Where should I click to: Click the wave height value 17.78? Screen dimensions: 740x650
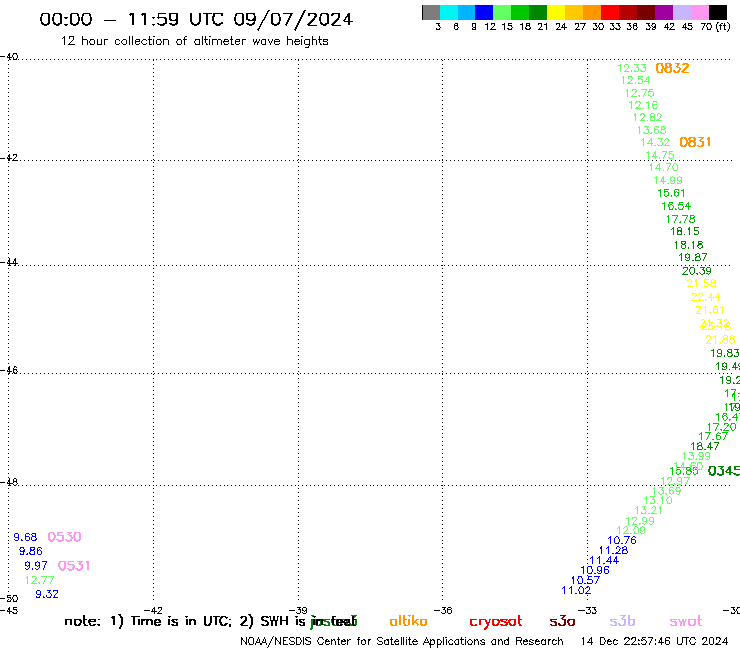pos(681,219)
